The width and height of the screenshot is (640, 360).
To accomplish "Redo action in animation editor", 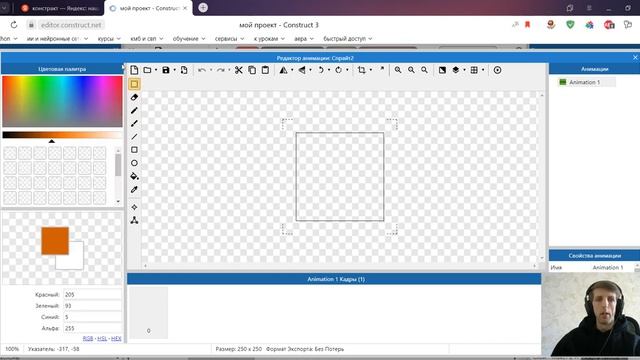I will [220, 70].
